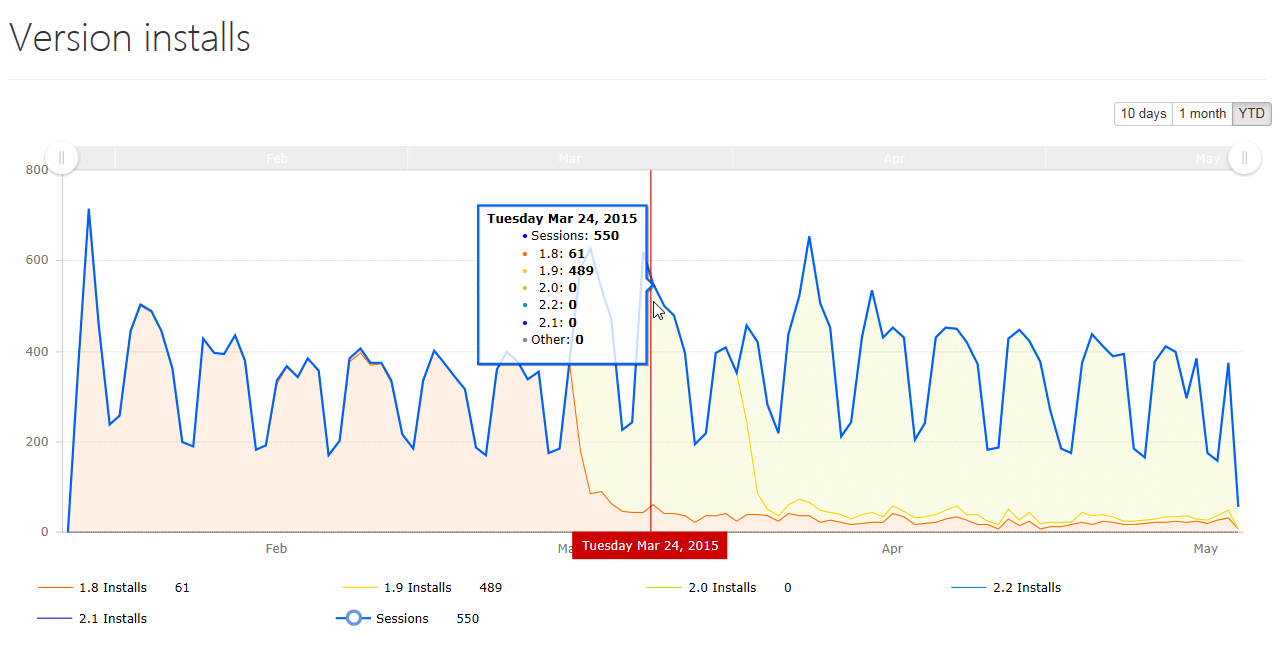The height and width of the screenshot is (646, 1282).
Task: Toggle the 2.2 Installs legend series
Action: pyautogui.click(x=1026, y=588)
